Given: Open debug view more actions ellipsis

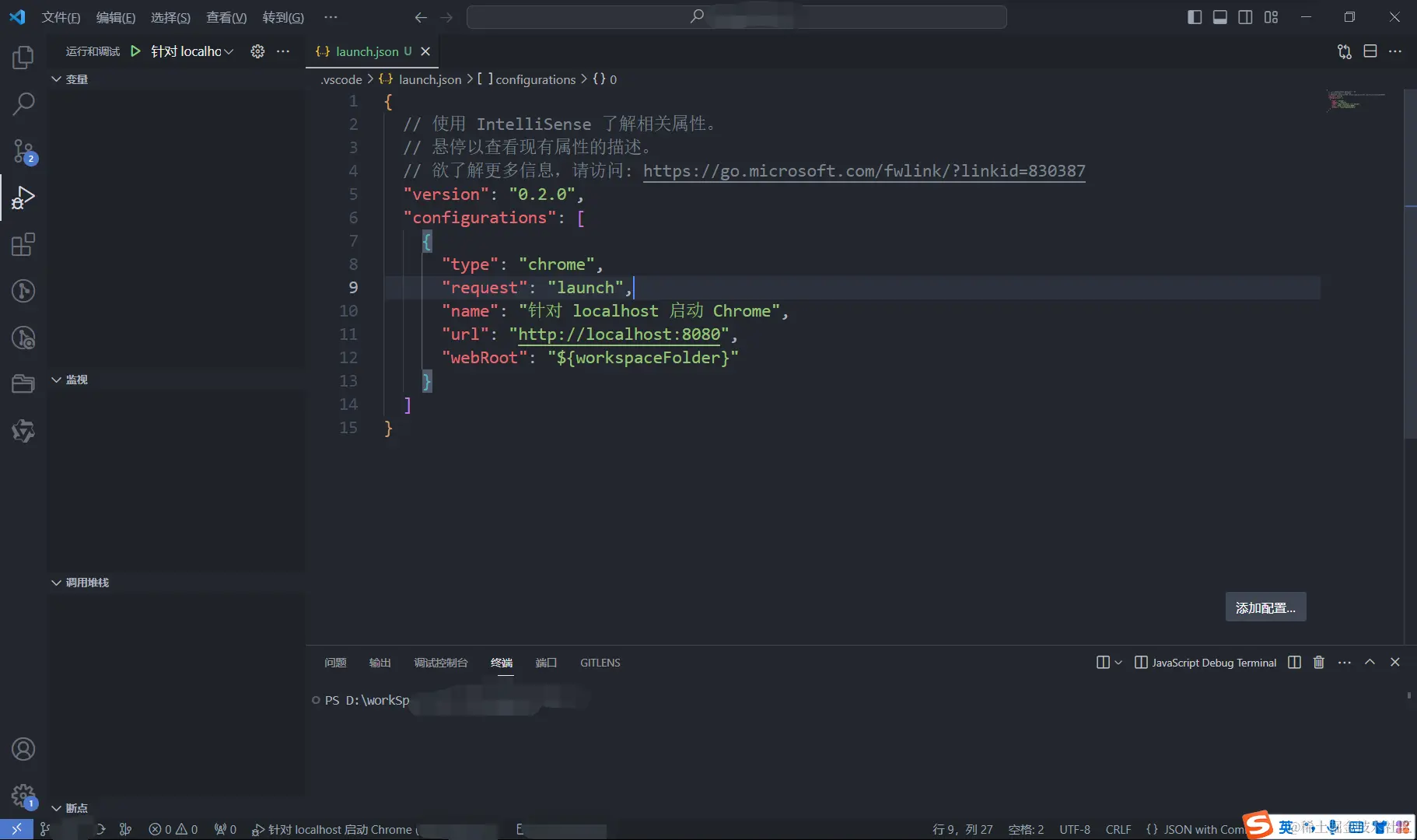Looking at the screenshot, I should point(283,51).
